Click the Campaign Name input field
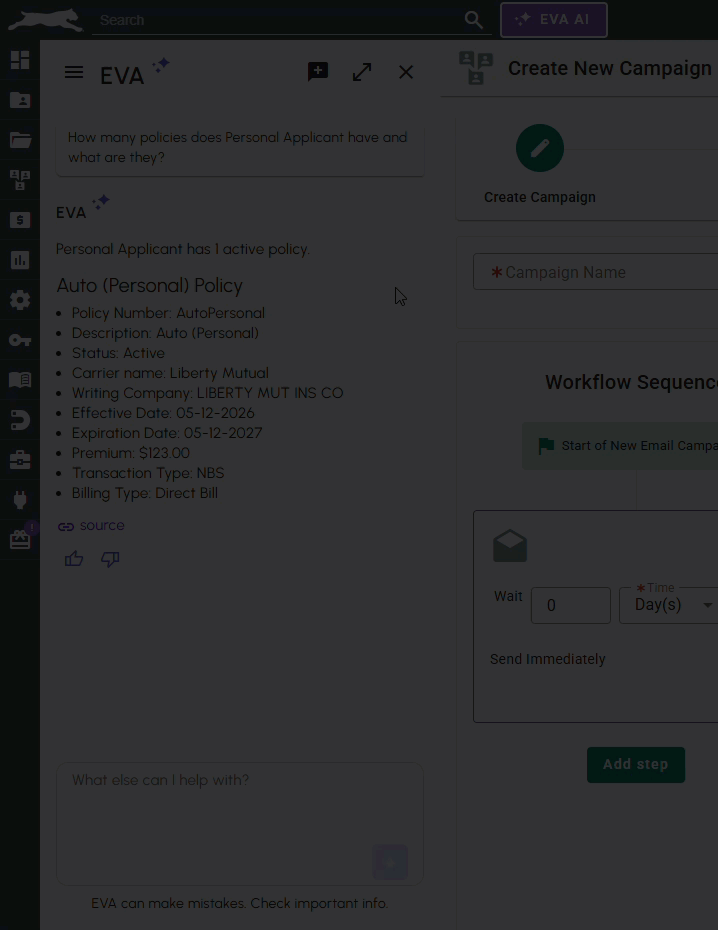The image size is (718, 930). tap(595, 272)
